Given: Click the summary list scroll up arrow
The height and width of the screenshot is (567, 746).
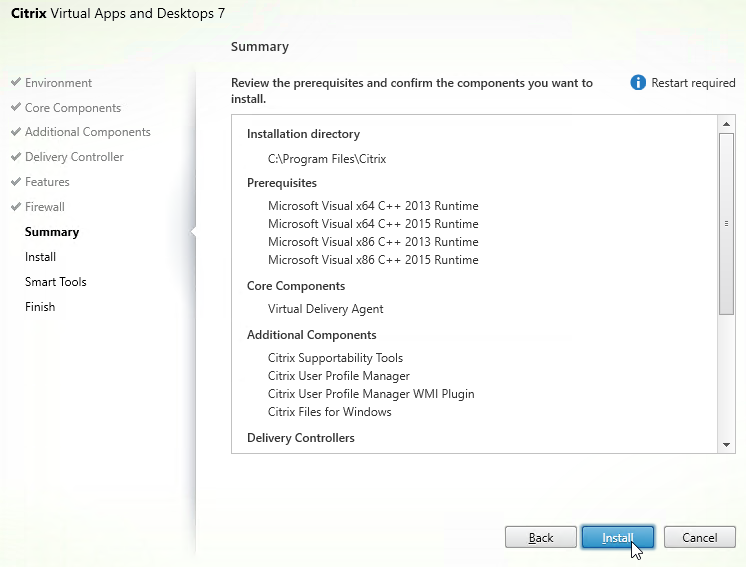Looking at the screenshot, I should tap(726, 124).
